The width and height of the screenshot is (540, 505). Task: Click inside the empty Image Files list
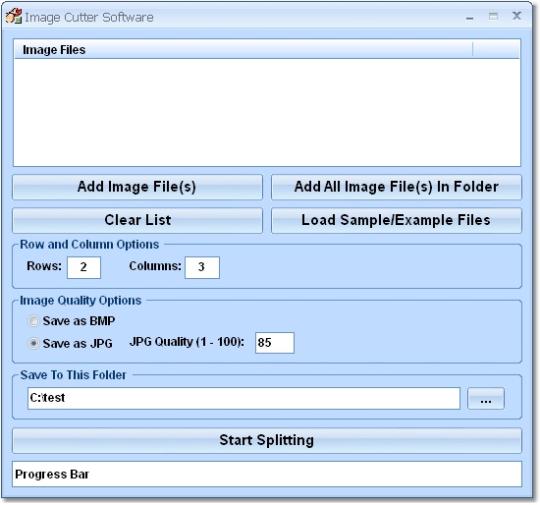(267, 112)
